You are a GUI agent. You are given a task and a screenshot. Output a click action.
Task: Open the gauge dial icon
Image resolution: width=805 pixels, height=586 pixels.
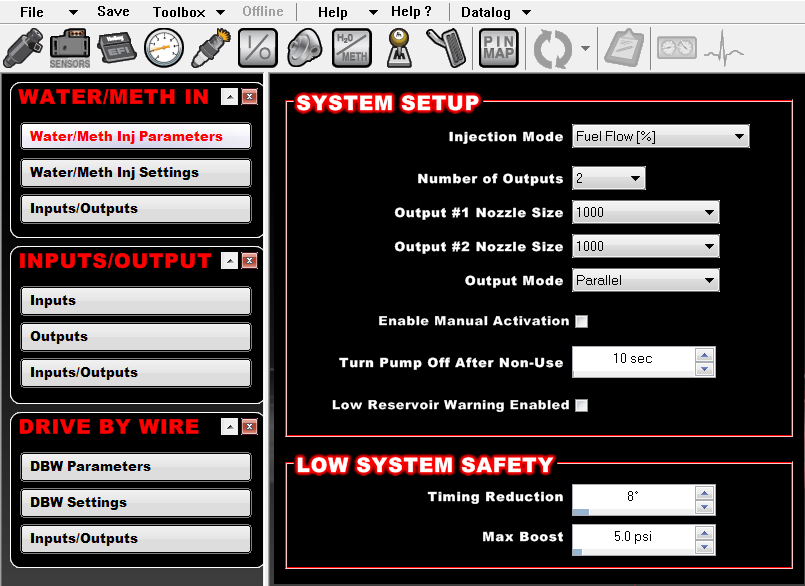tap(164, 48)
